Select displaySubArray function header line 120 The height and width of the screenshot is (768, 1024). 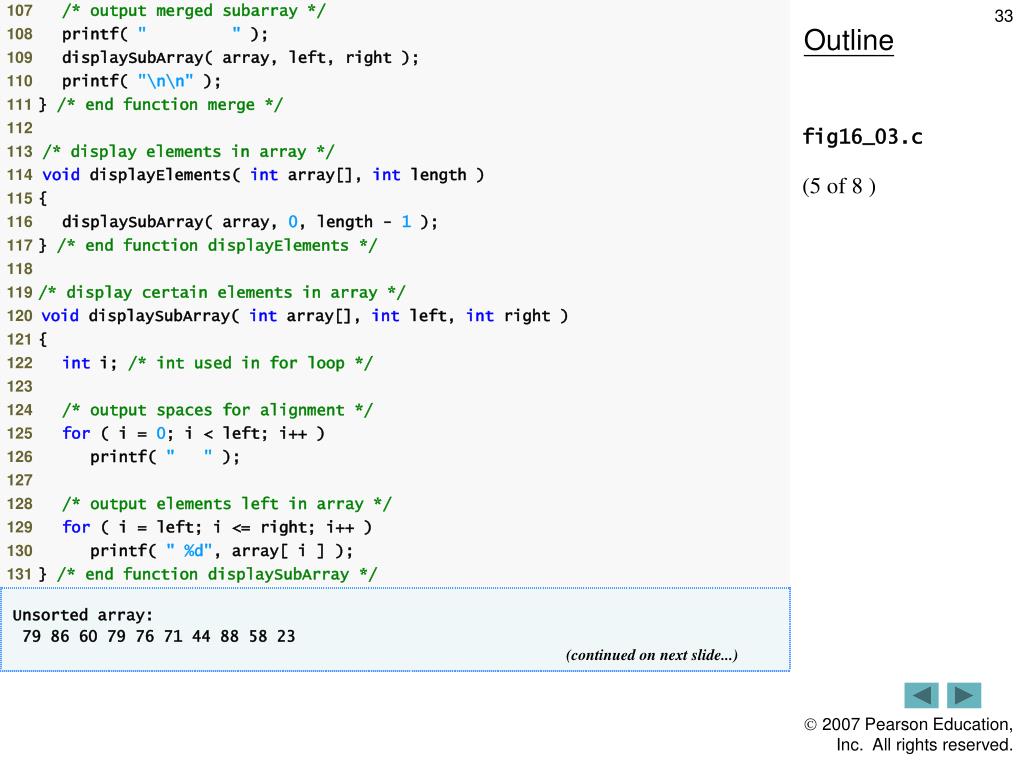(x=304, y=316)
